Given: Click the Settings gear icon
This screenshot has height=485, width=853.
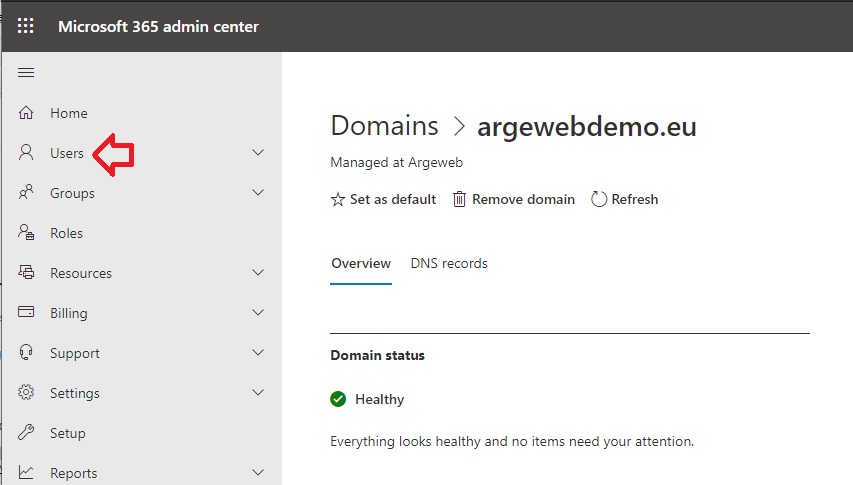Looking at the screenshot, I should pyautogui.click(x=26, y=392).
